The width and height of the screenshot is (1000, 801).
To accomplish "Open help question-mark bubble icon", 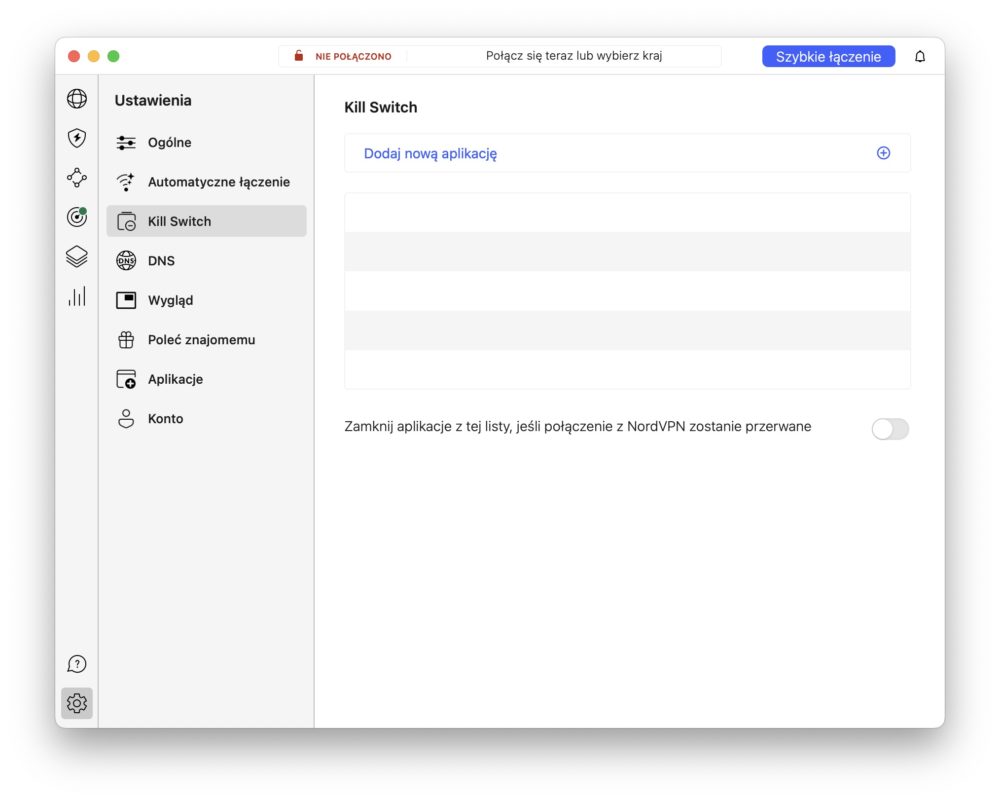I will pyautogui.click(x=77, y=664).
